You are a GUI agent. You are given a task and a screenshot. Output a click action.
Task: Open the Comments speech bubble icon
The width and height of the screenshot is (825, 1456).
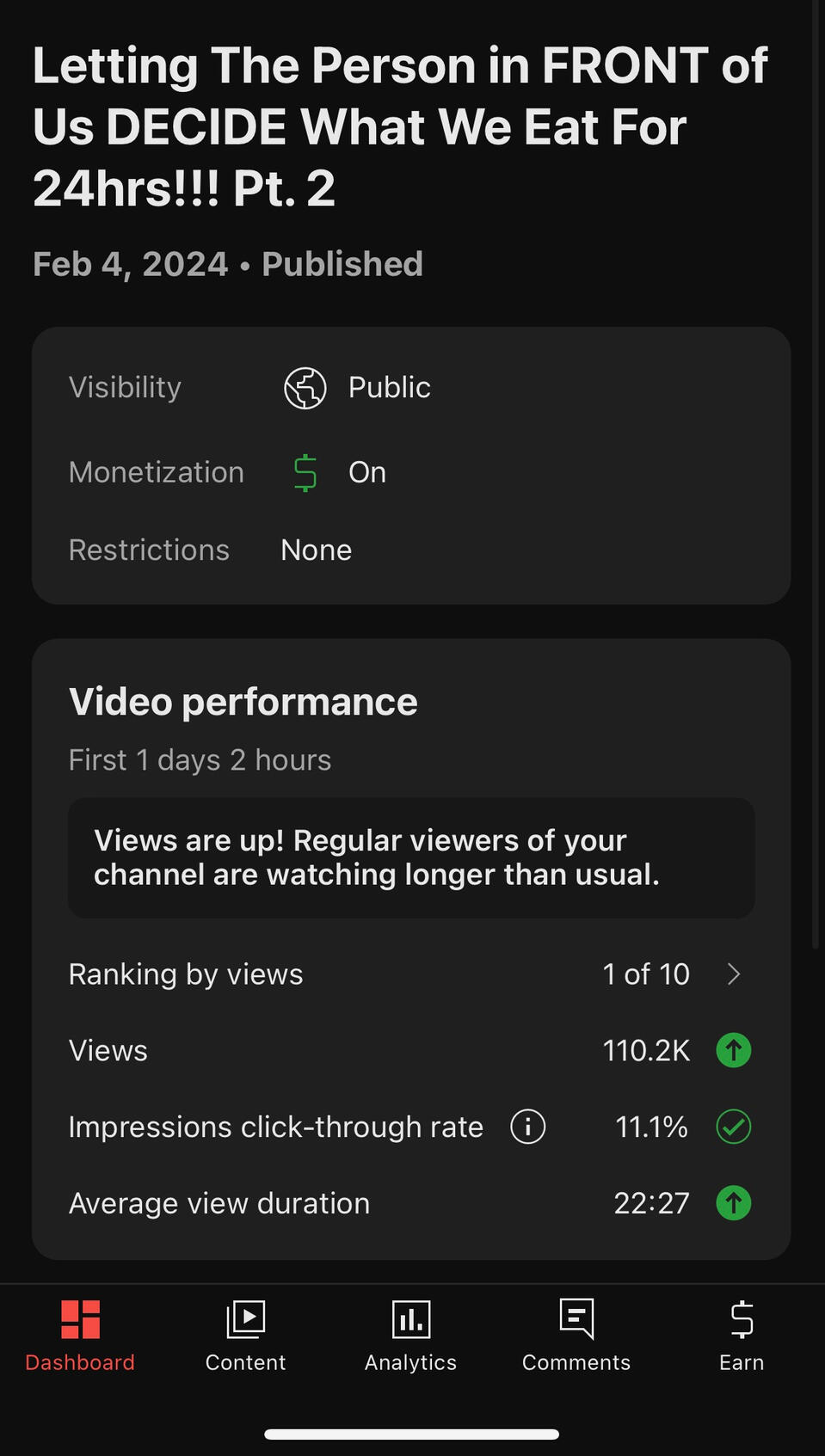576,1318
